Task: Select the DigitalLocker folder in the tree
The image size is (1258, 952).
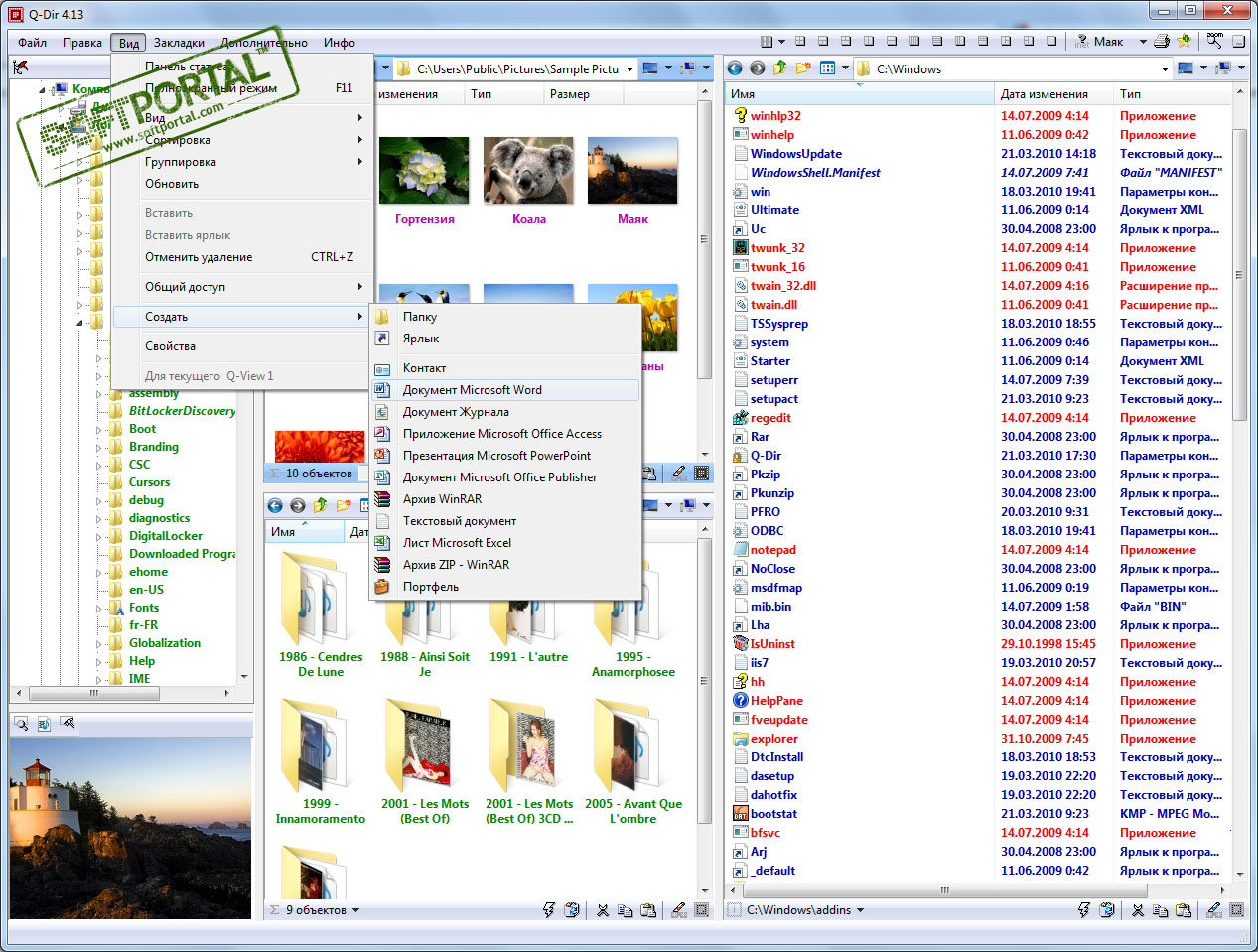Action: [165, 536]
